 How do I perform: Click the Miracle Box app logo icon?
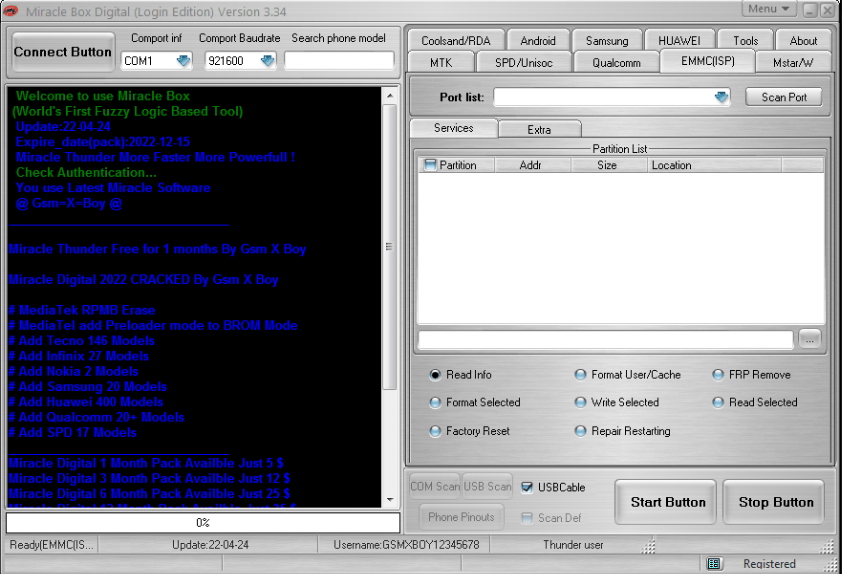click(11, 11)
